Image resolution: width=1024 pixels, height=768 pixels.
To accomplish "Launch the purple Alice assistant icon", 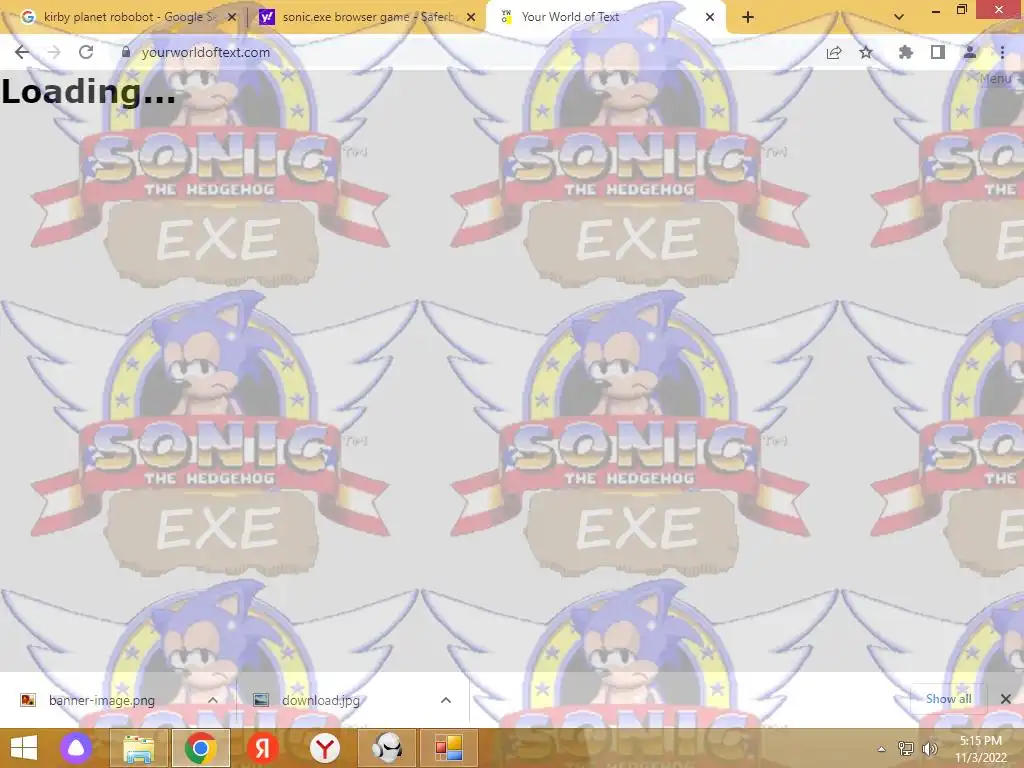I will (x=76, y=748).
